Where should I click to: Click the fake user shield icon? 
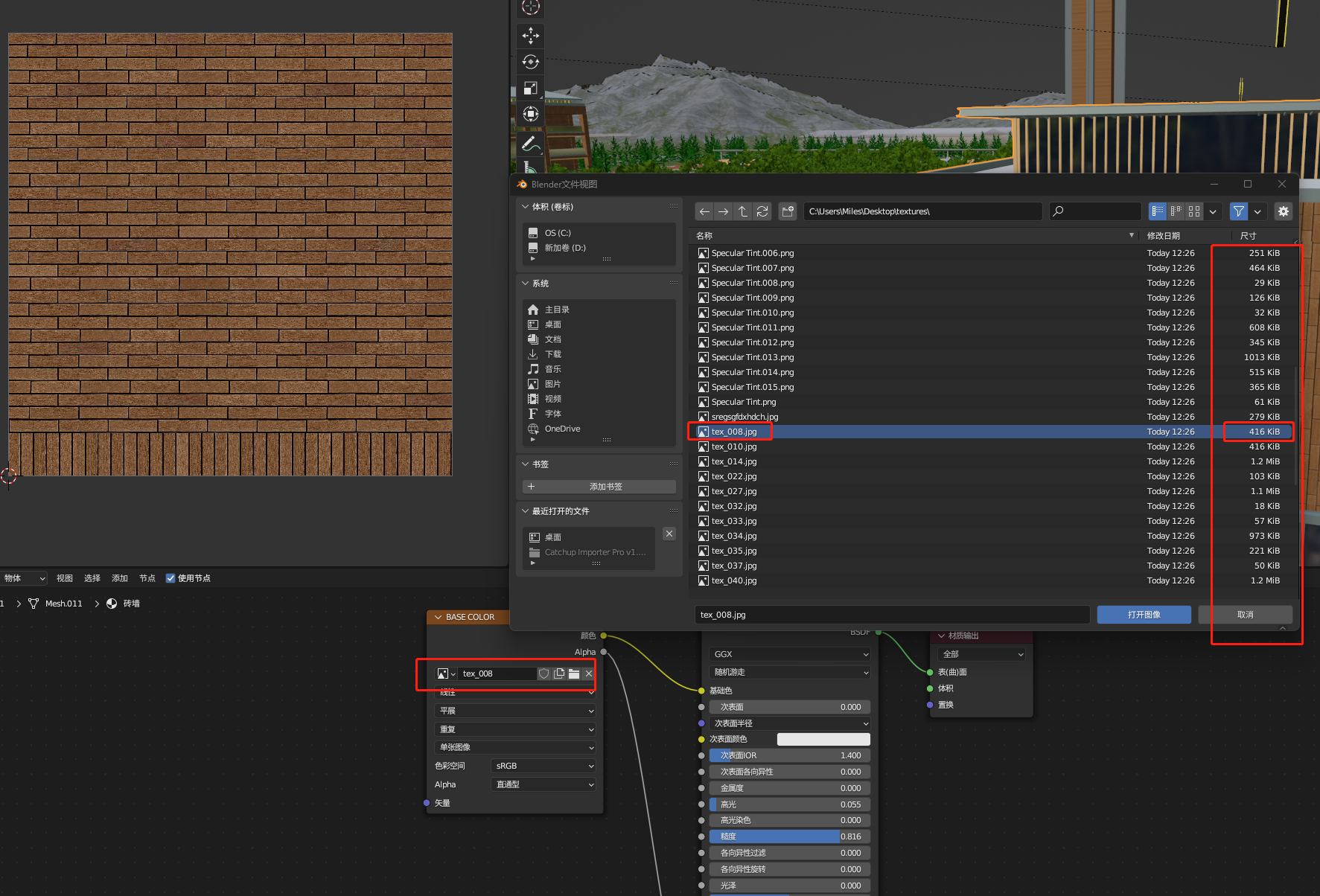click(544, 673)
